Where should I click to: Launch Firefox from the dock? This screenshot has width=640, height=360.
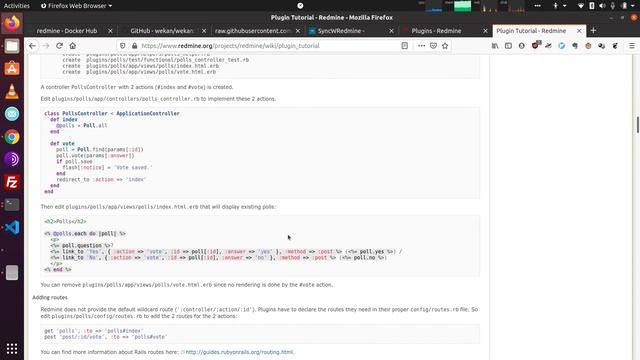tap(12, 23)
